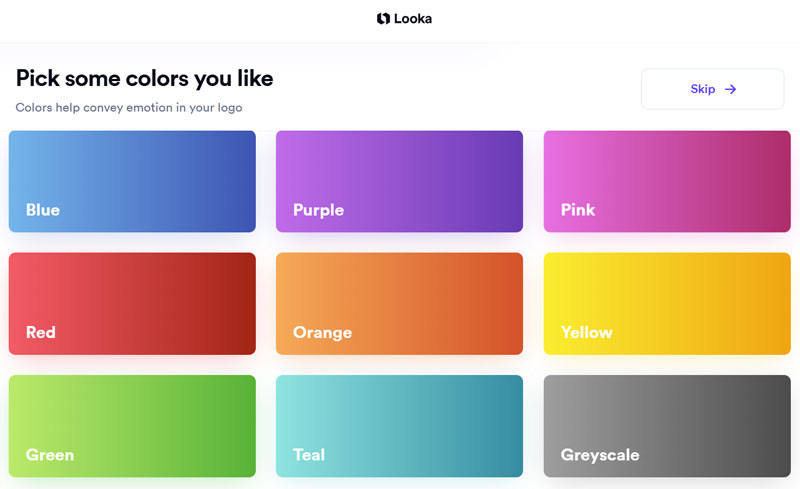This screenshot has height=489, width=800.
Task: Select the Blue color card
Action: [x=132, y=181]
